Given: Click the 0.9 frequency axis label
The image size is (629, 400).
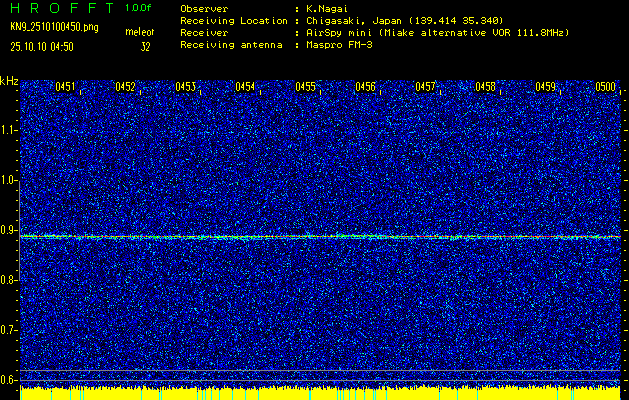Looking at the screenshot, I should click(x=9, y=230).
